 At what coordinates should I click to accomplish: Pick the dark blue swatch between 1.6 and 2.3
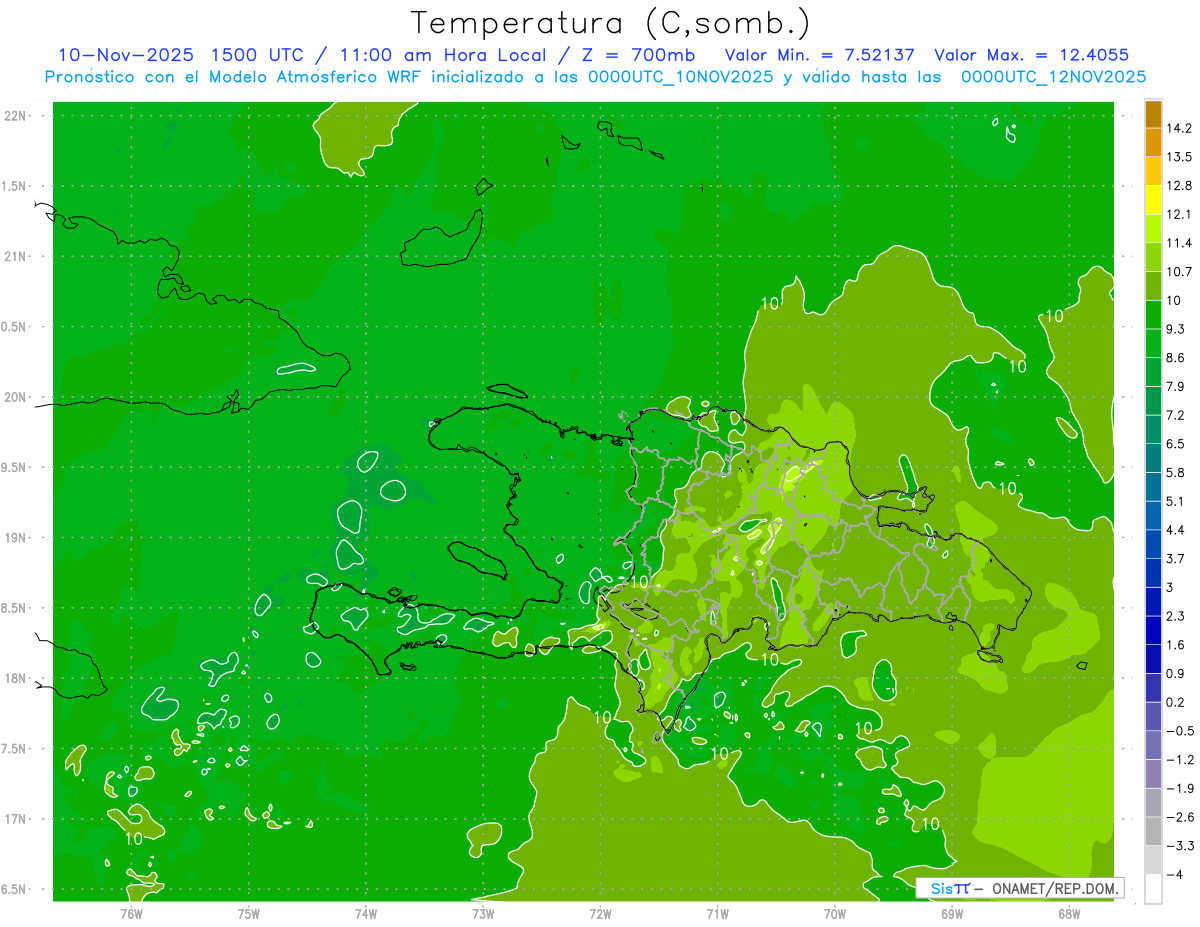coord(1153,631)
